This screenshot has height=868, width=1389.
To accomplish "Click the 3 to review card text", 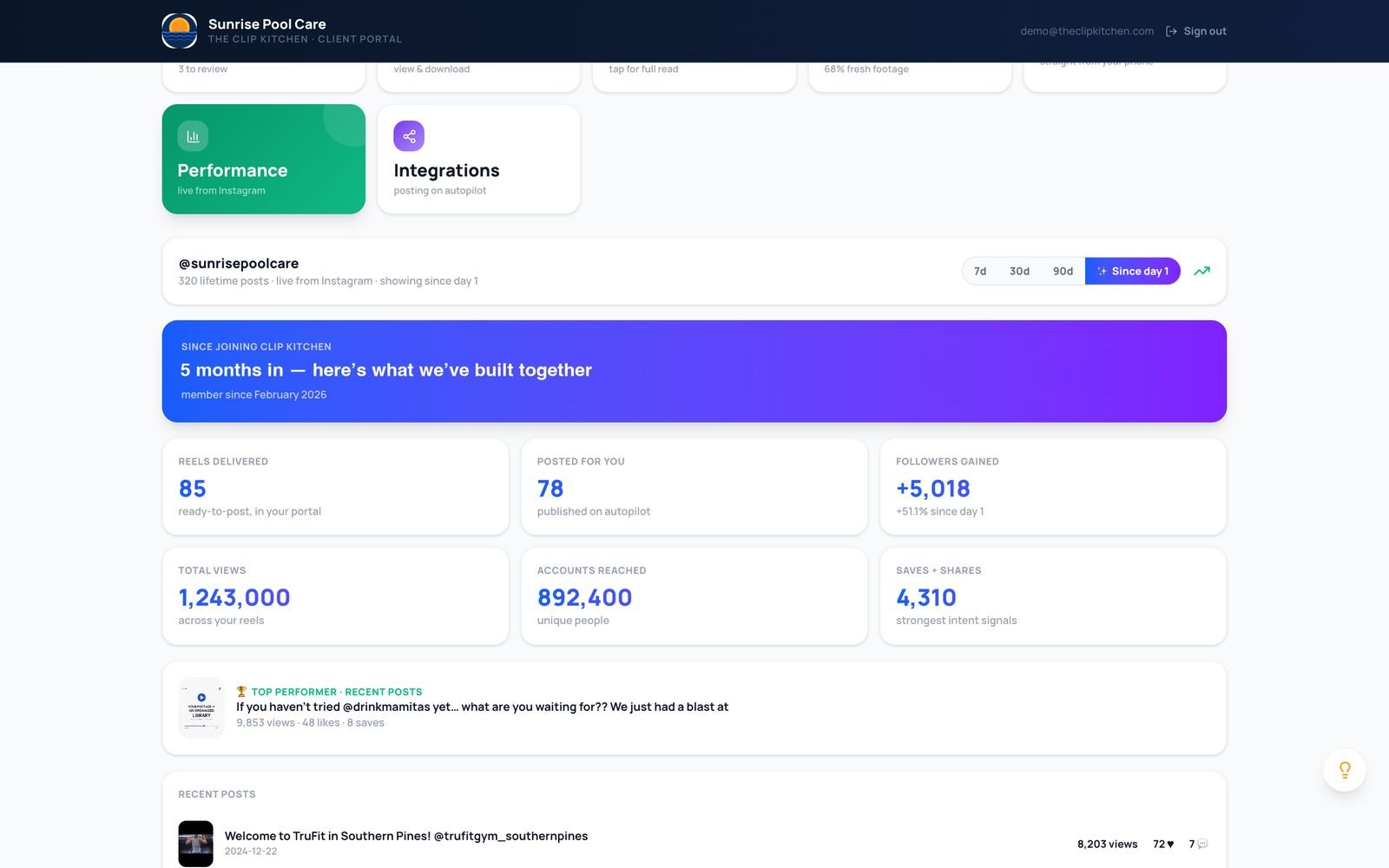I will [203, 69].
